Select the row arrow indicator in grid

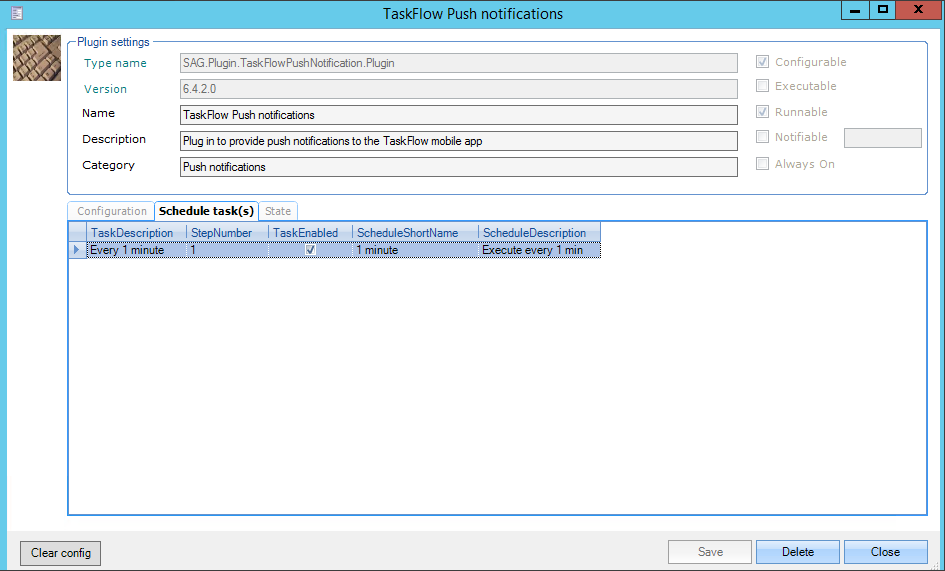(x=77, y=250)
